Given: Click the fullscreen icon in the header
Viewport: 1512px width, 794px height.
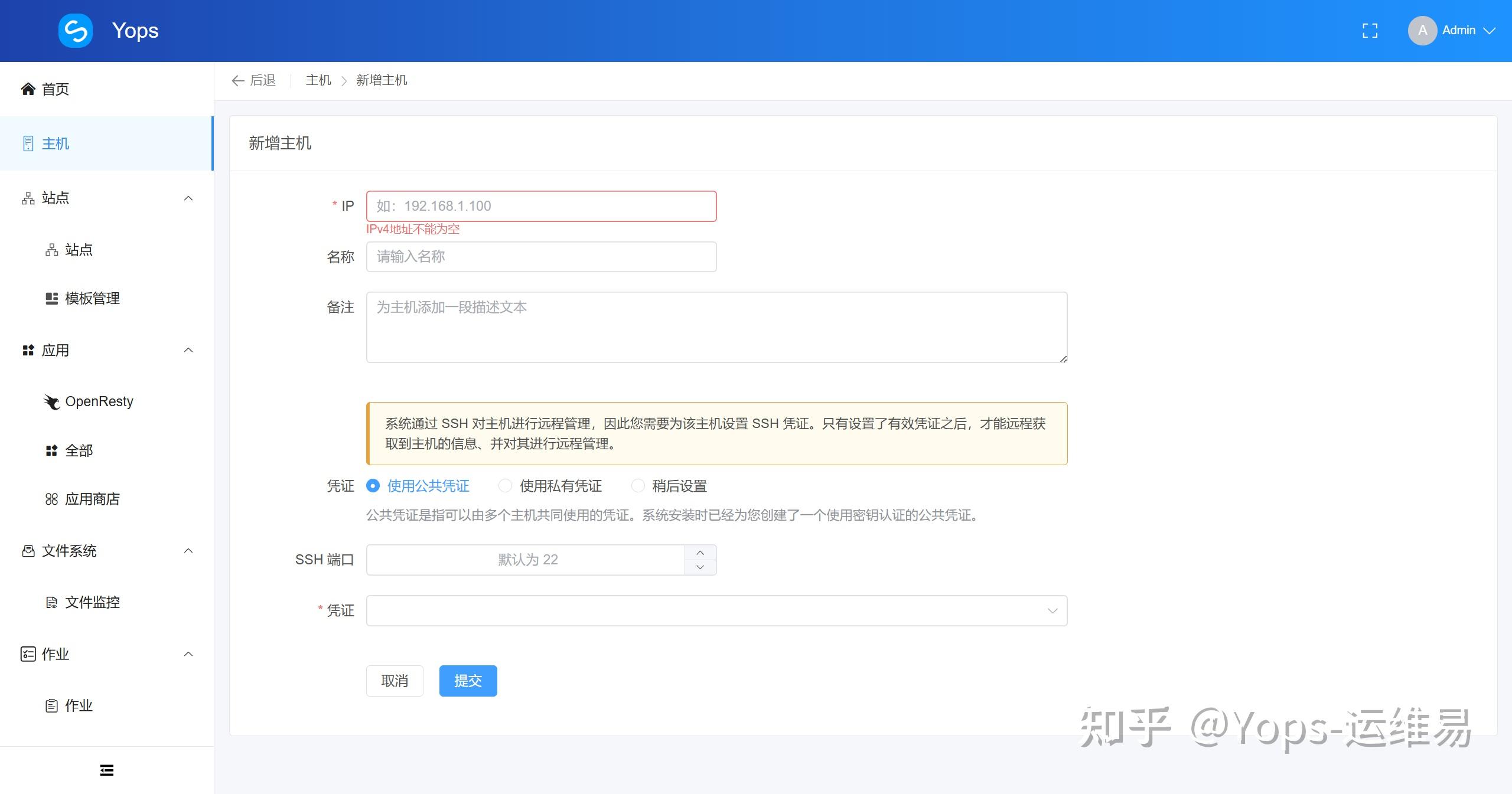Looking at the screenshot, I should [1370, 30].
